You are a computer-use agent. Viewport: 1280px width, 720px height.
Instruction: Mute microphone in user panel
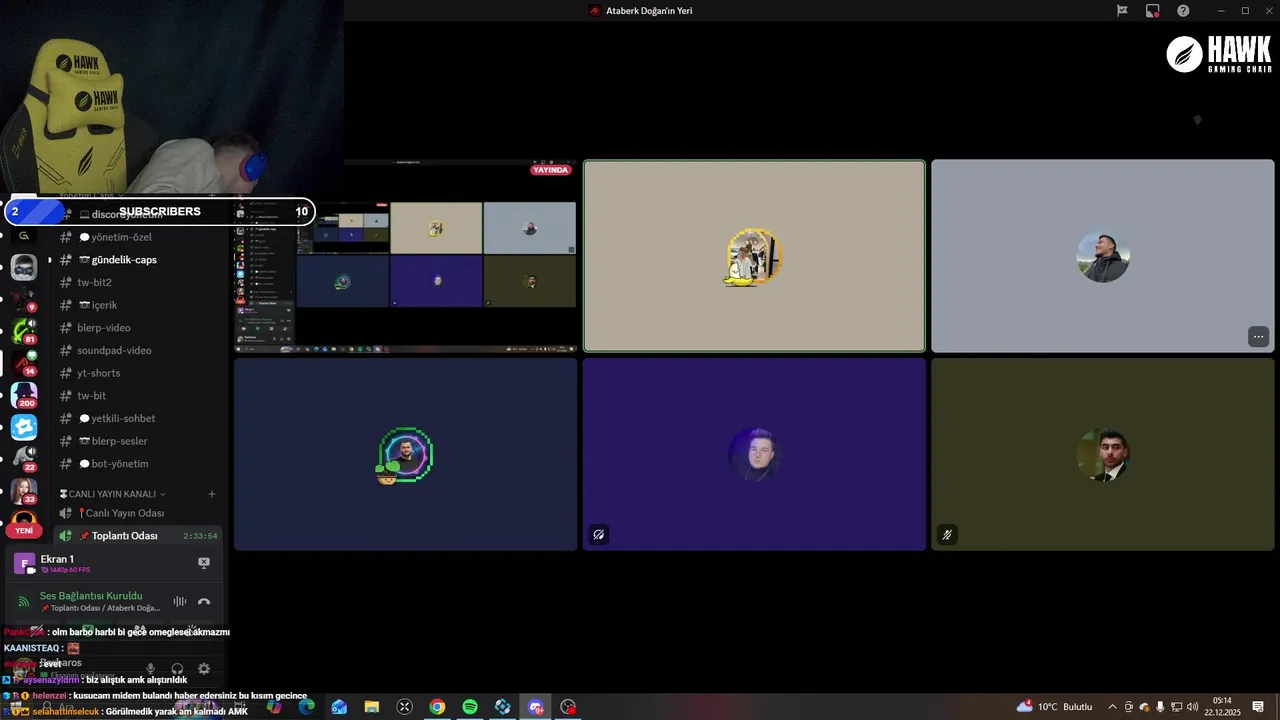pyautogui.click(x=151, y=668)
